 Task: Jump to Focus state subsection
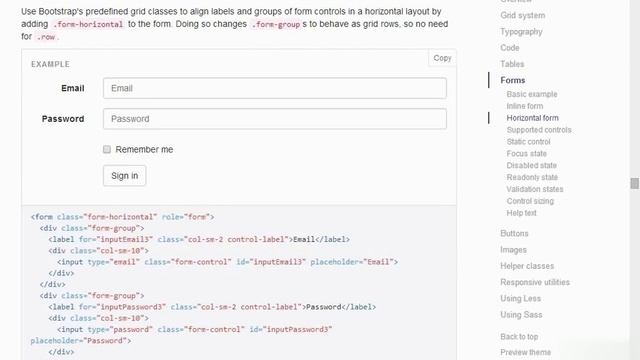point(527,153)
